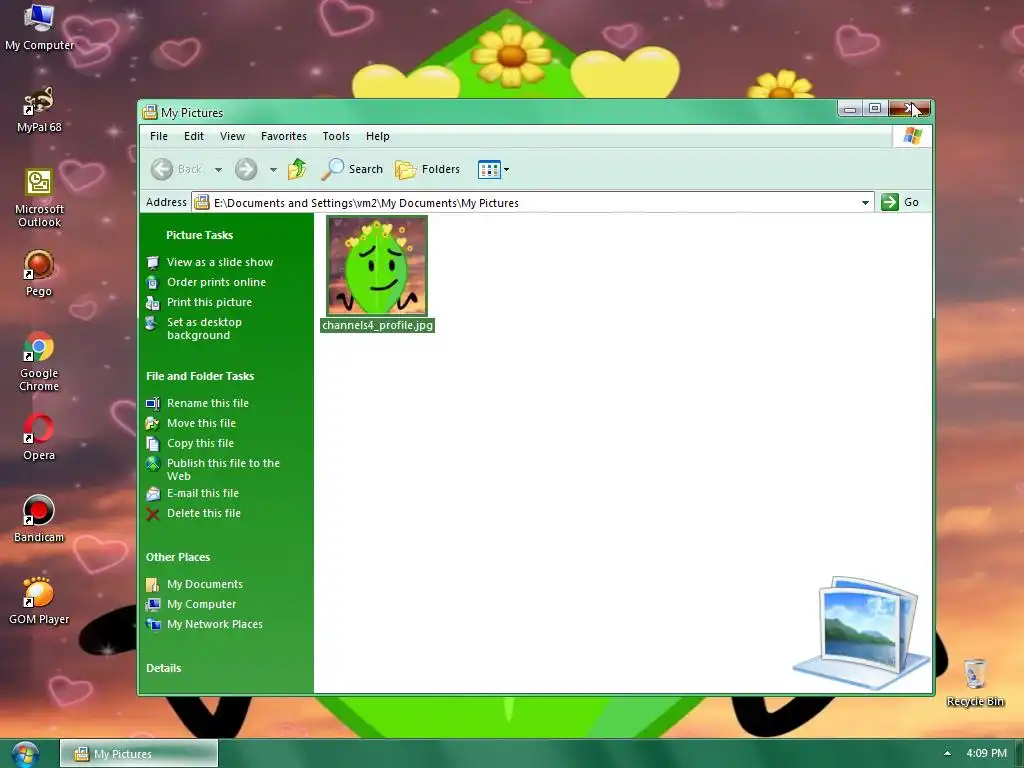Click View as a slide show
Image resolution: width=1024 pixels, height=768 pixels.
click(x=219, y=262)
